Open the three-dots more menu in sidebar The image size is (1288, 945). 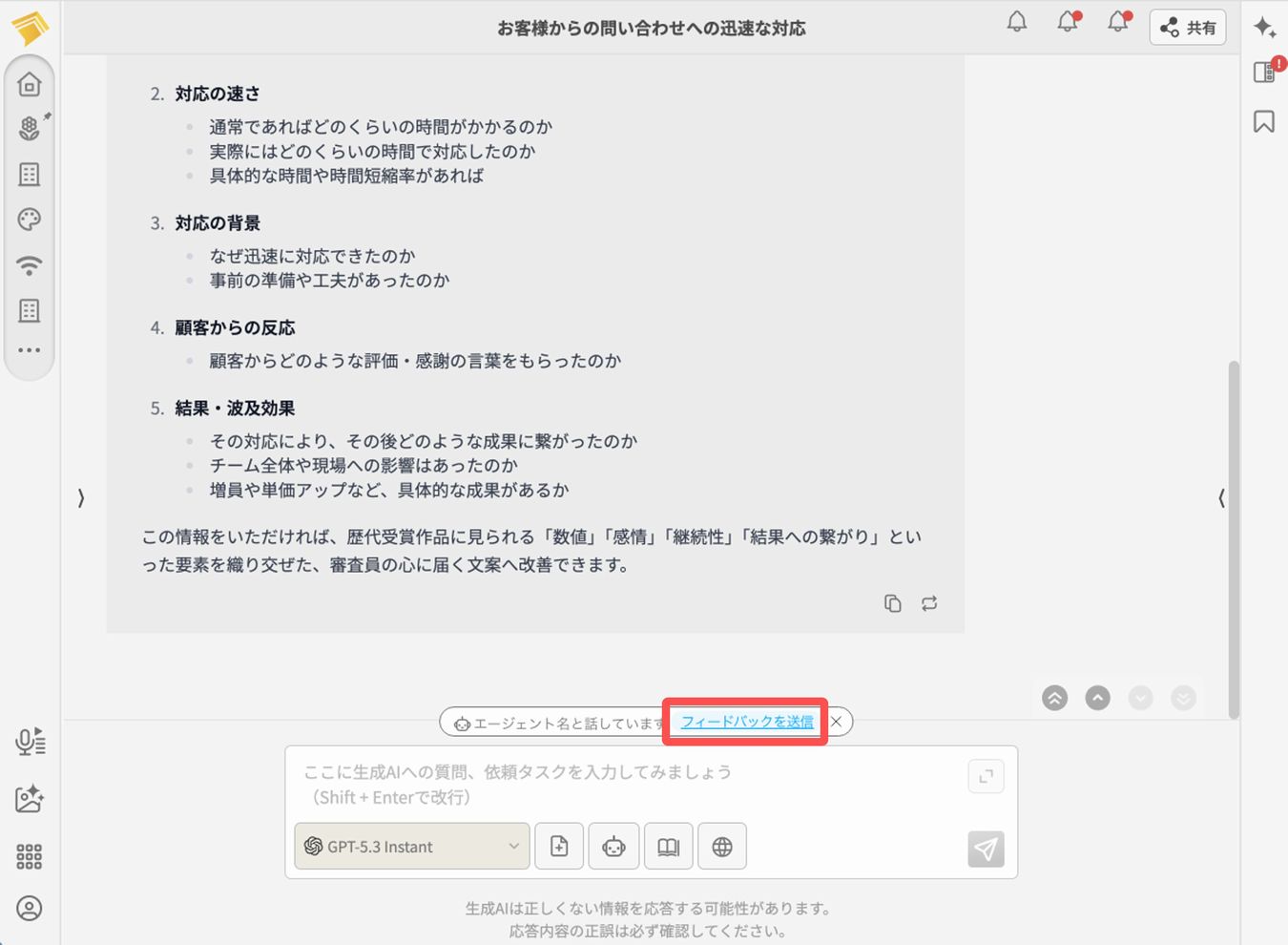click(x=30, y=350)
